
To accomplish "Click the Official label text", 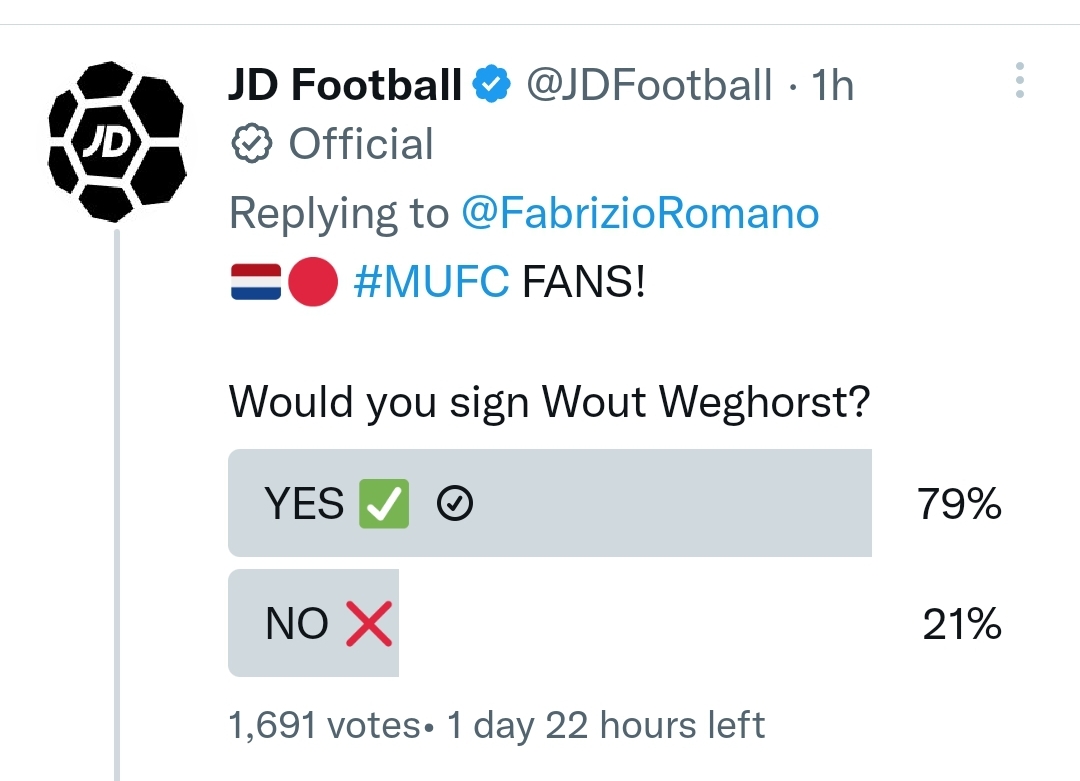I will click(x=361, y=145).
